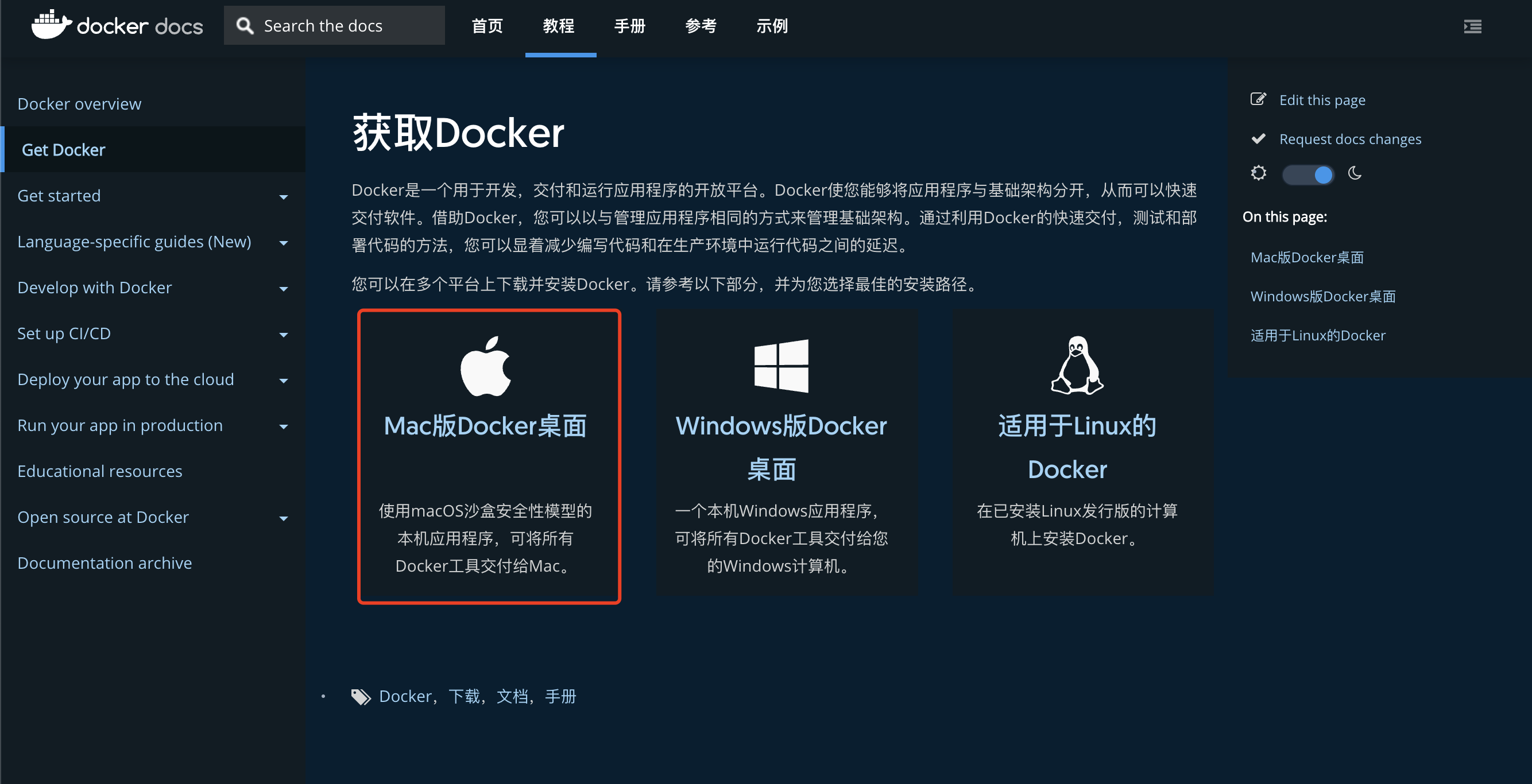
Task: Expand Open source at Docker section
Action: tap(284, 518)
